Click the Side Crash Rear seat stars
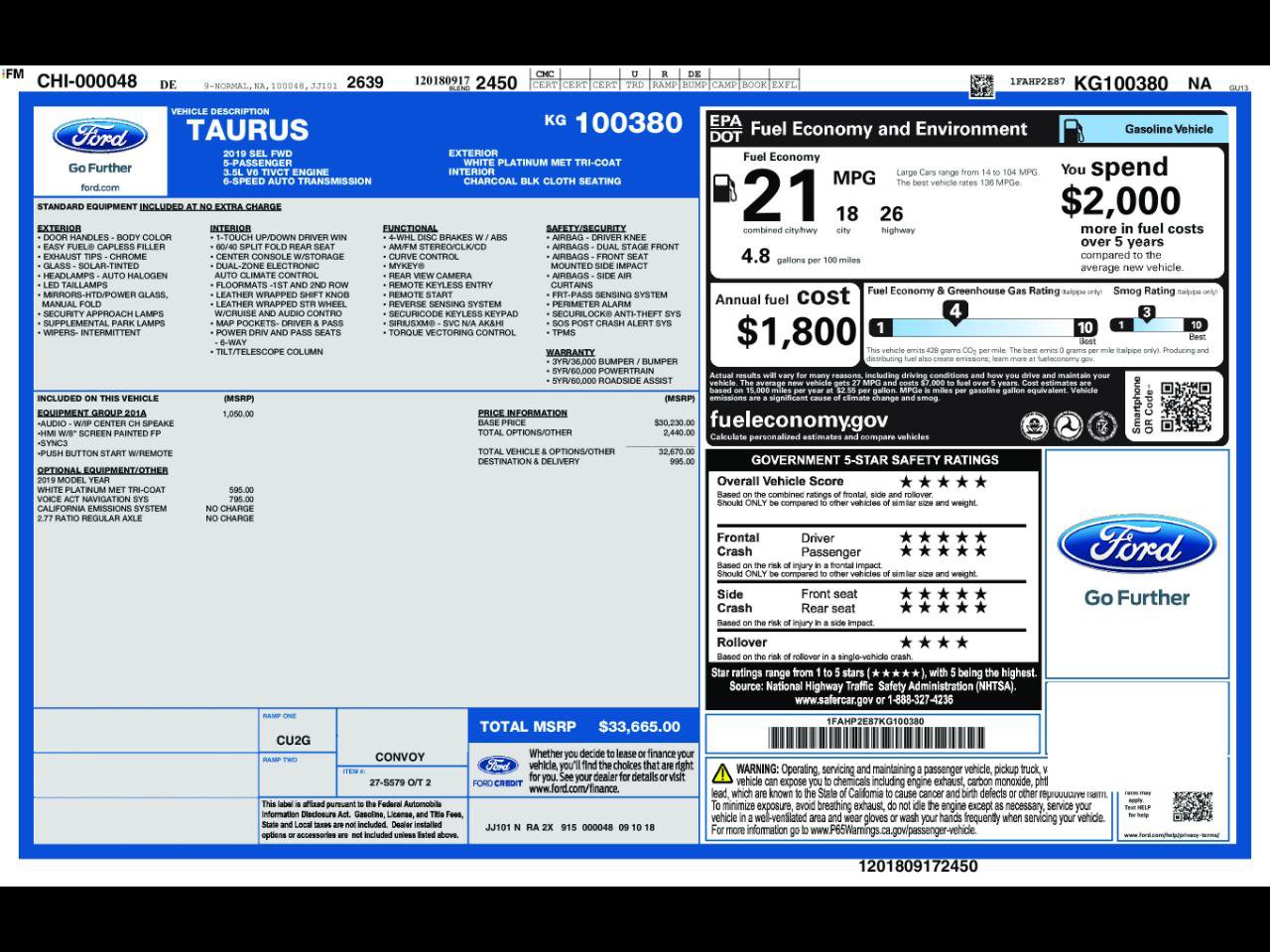Viewport: 1270px width, 952px height. 943,608
